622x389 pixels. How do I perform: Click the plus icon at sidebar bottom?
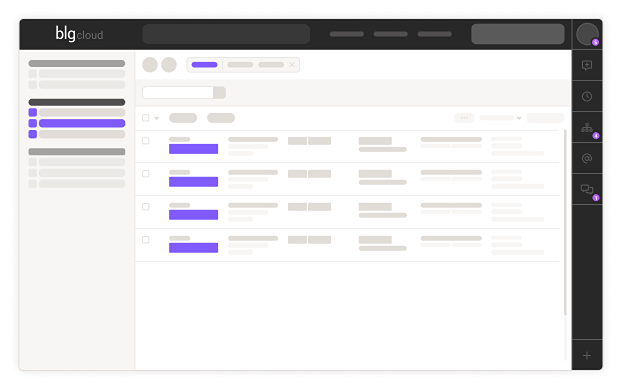click(x=587, y=355)
